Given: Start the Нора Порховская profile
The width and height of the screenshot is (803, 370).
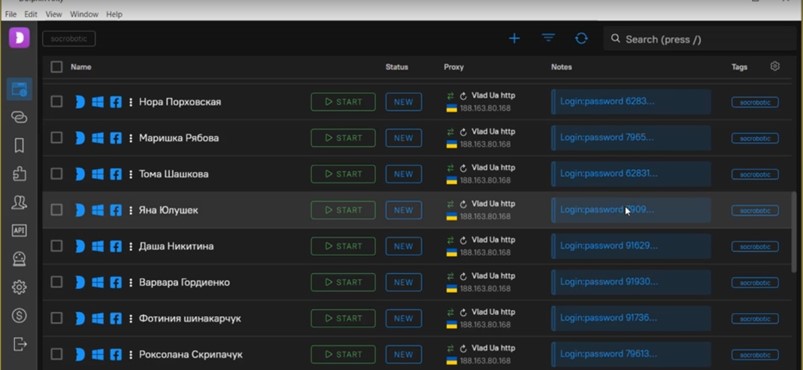Looking at the screenshot, I should tap(343, 102).
